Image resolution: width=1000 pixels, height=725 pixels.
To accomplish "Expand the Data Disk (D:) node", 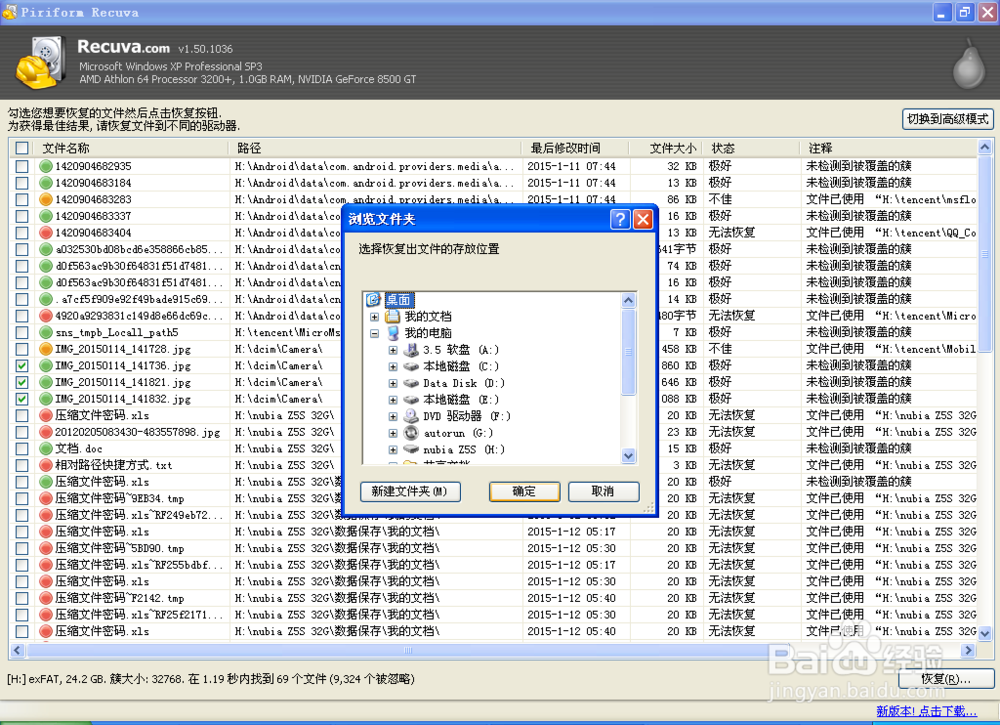I will pyautogui.click(x=393, y=383).
